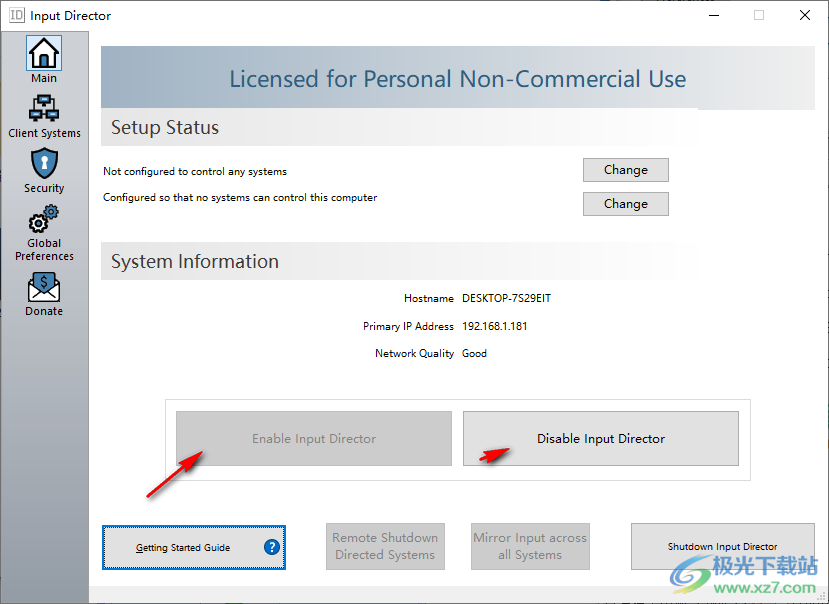Select the IP address 192.168.1.181
Screen dimensions: 829x604
[x=494, y=326]
